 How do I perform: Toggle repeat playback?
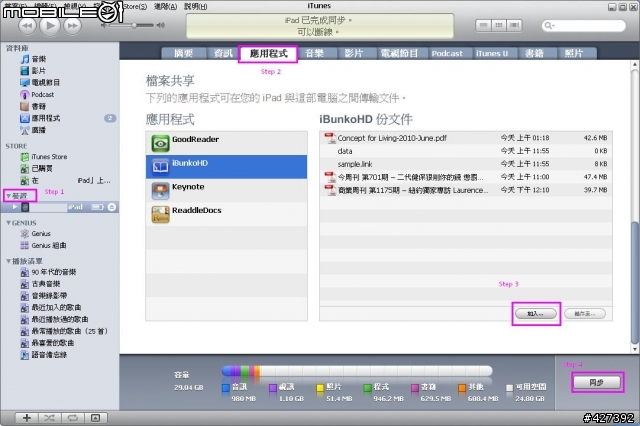[73, 418]
